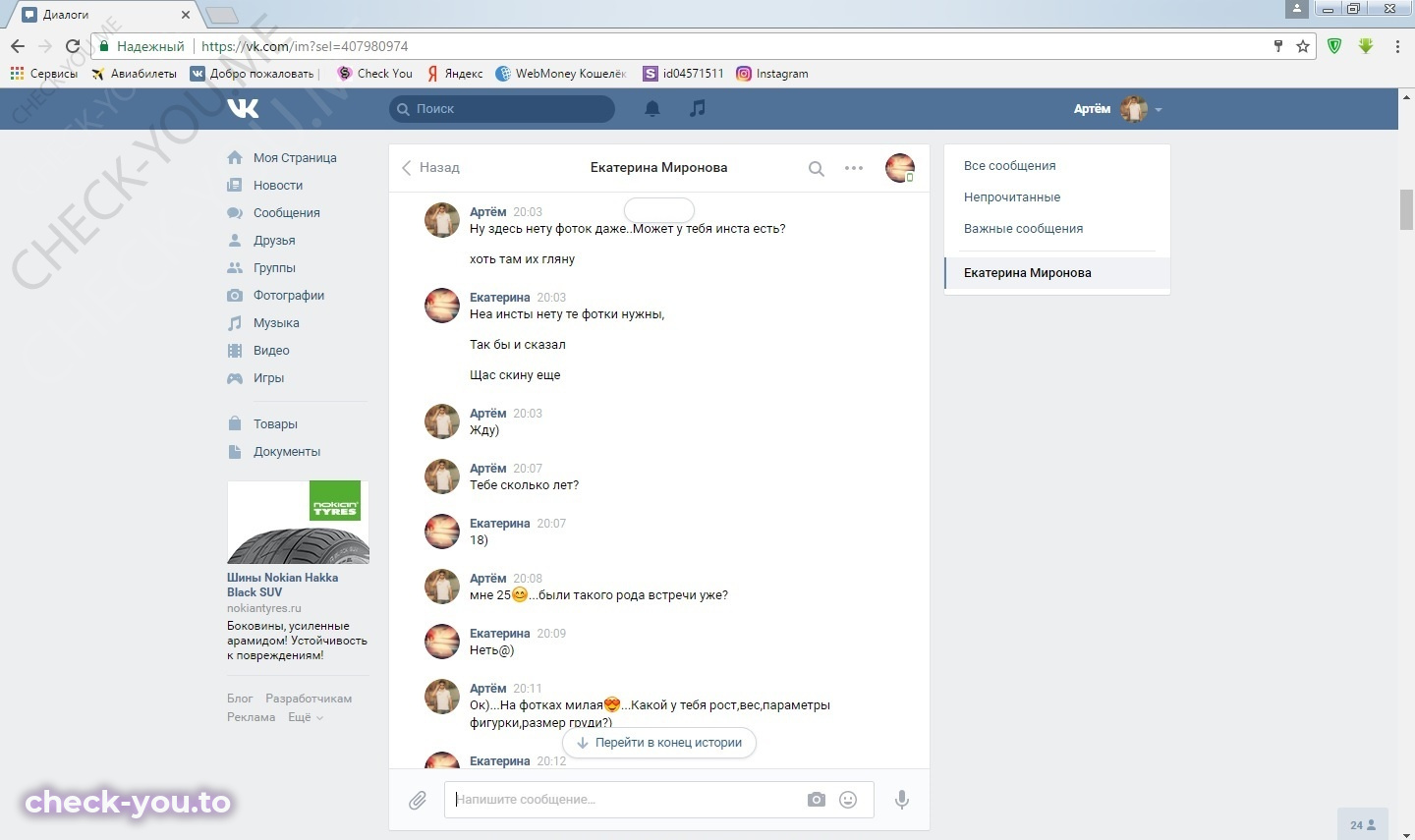The height and width of the screenshot is (840, 1415).
Task: Open Check You bookmark
Action: click(x=374, y=74)
